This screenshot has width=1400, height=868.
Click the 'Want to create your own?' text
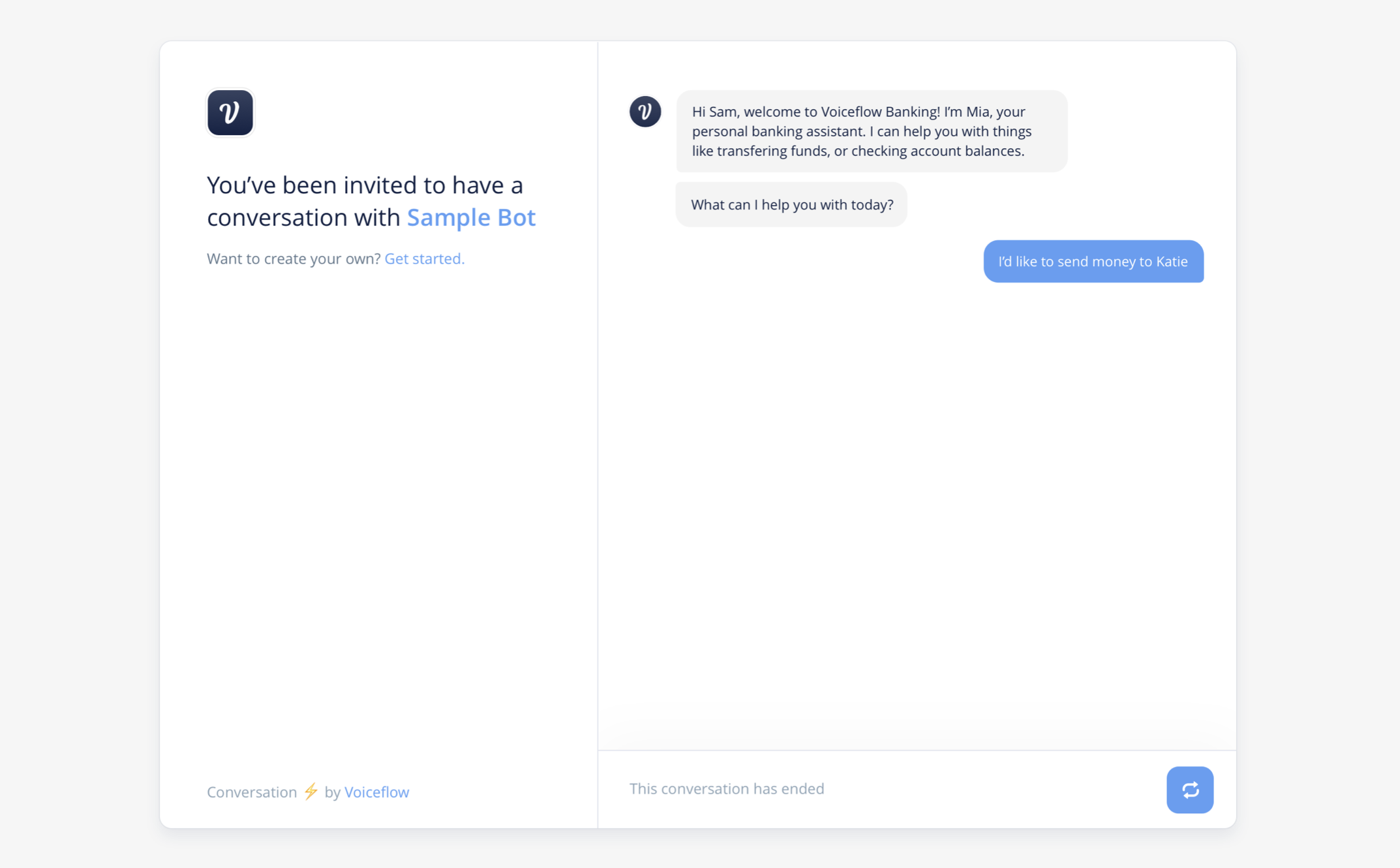pyautogui.click(x=293, y=258)
